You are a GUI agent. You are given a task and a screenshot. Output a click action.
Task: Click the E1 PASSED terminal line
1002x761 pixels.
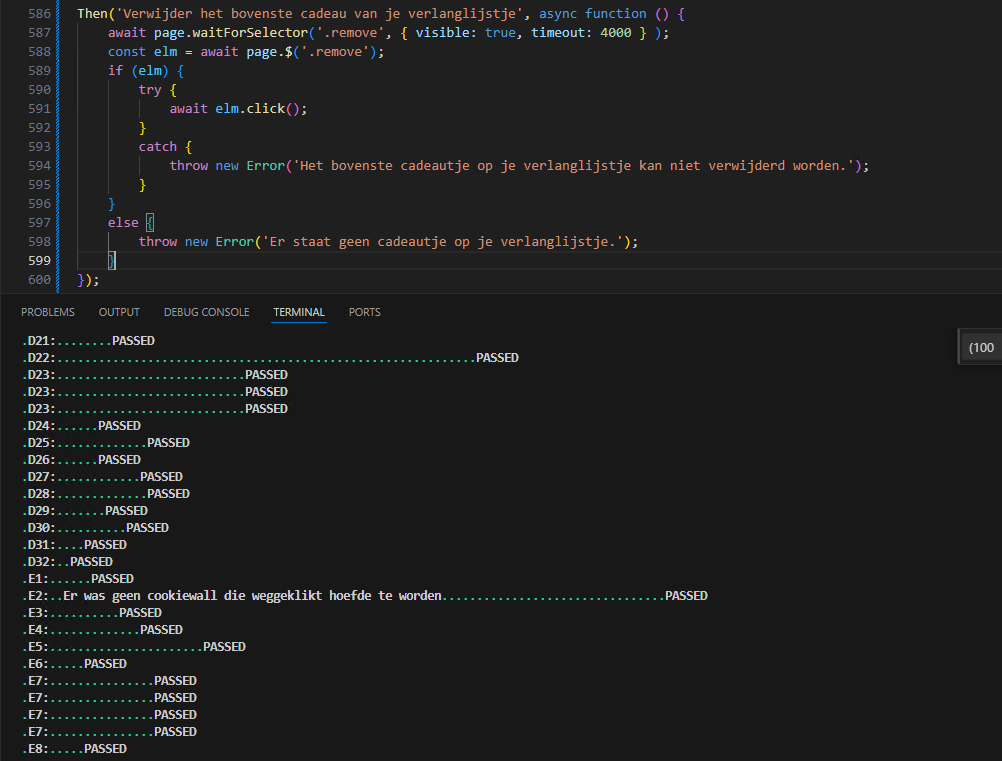78,579
